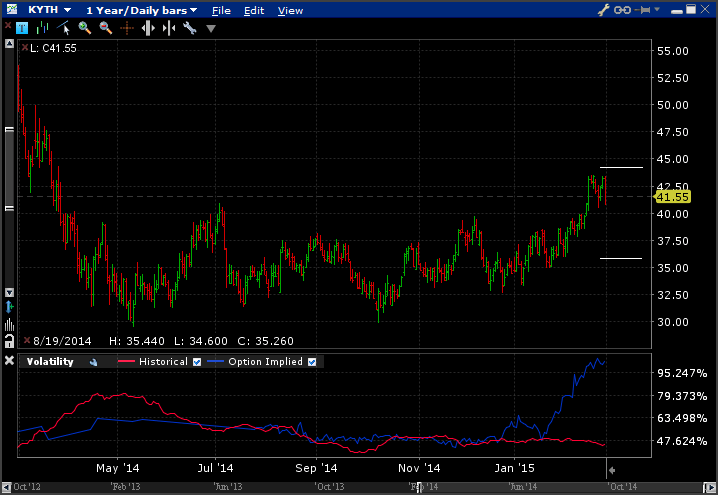Screen dimensions: 718x495
Task: Open the bar chart type icon
Action: click(42, 28)
